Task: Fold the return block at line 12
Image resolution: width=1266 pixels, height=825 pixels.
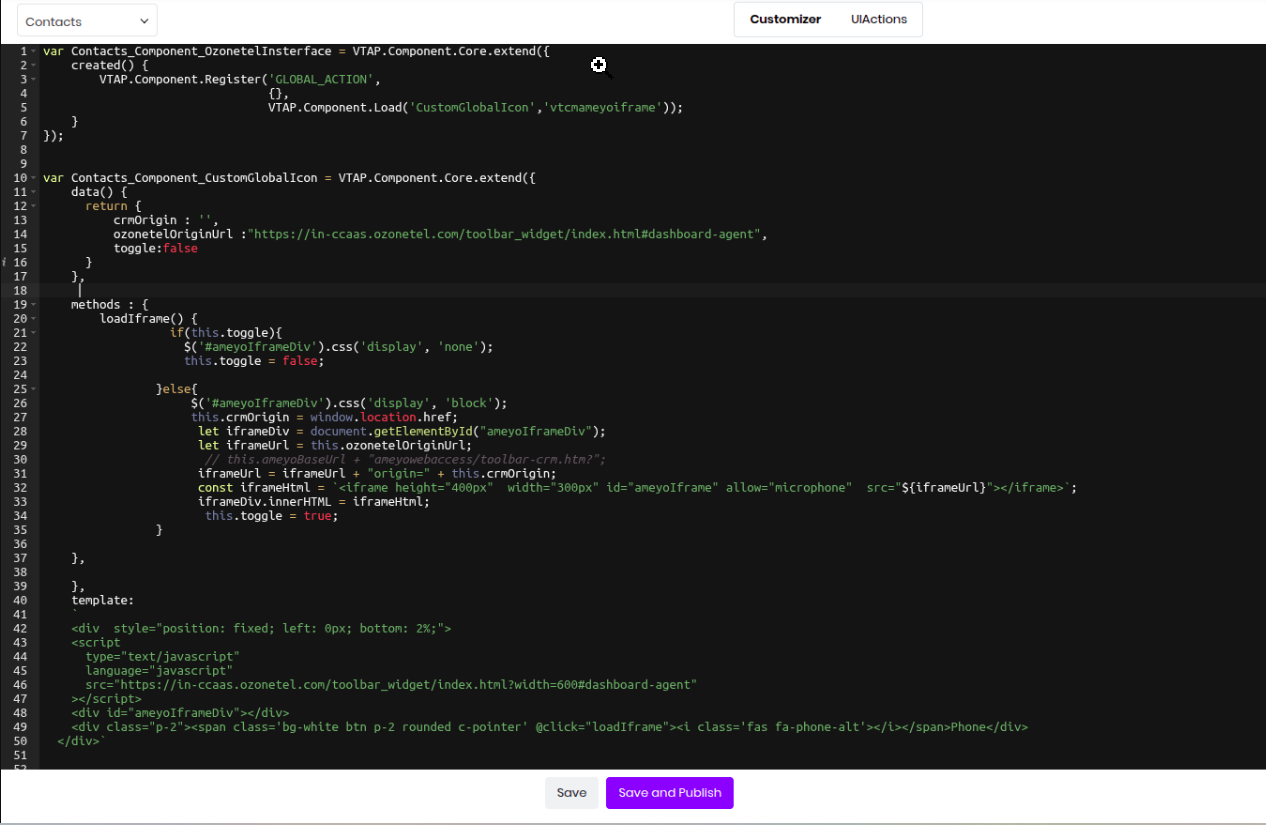Action: [x=35, y=206]
